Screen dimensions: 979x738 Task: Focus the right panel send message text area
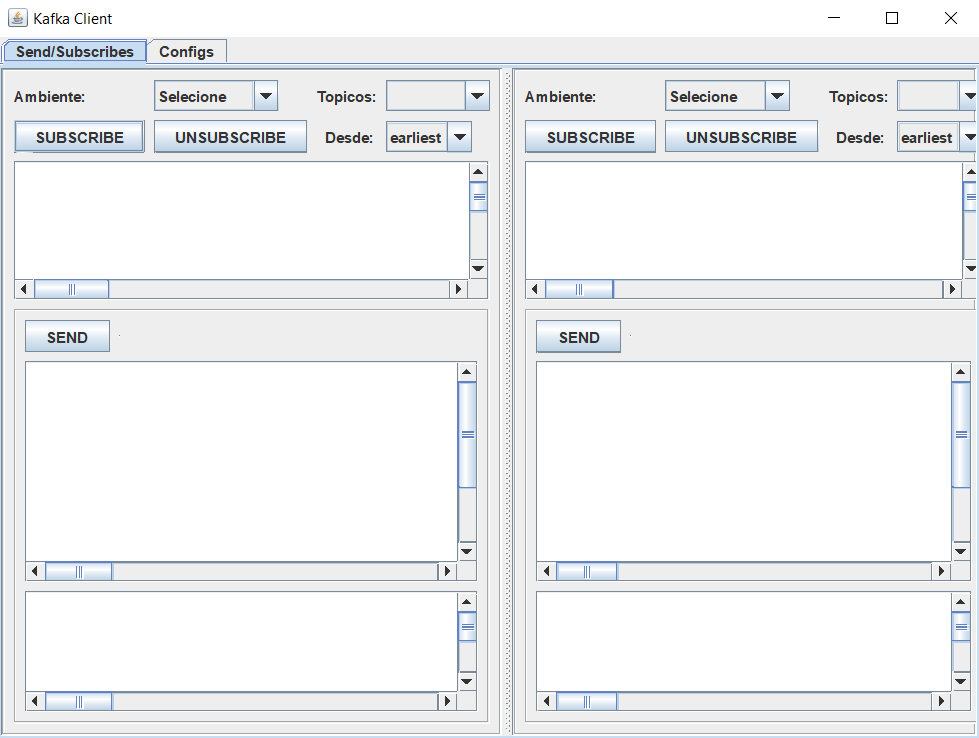coord(744,461)
